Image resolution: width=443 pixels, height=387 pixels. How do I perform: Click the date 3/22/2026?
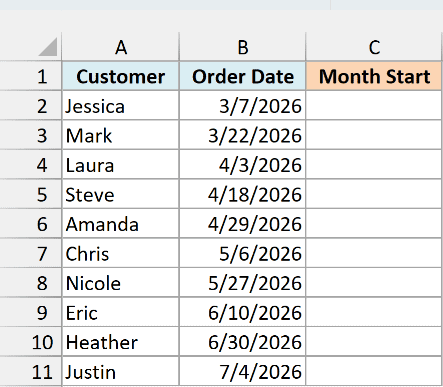pyautogui.click(x=243, y=135)
